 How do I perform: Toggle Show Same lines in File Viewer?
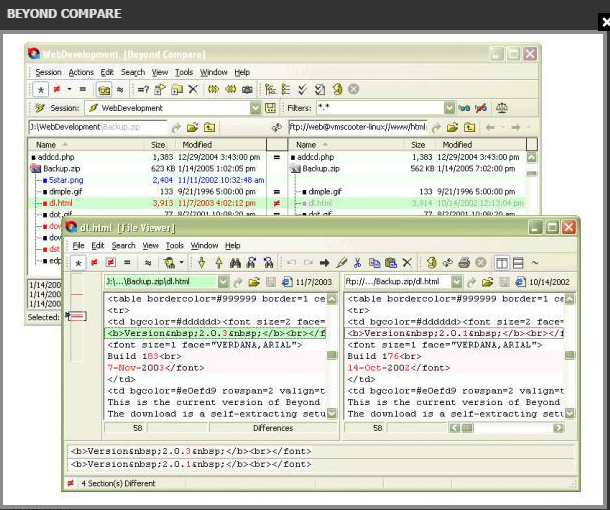tap(127, 263)
